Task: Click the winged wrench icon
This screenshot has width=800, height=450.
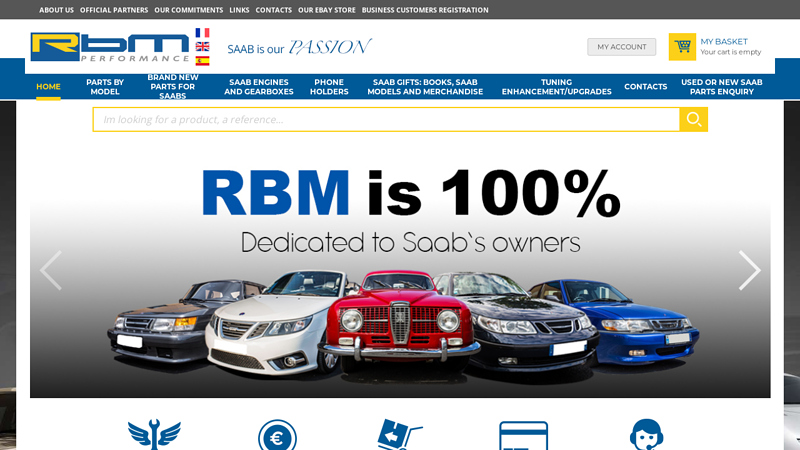Action: (154, 435)
